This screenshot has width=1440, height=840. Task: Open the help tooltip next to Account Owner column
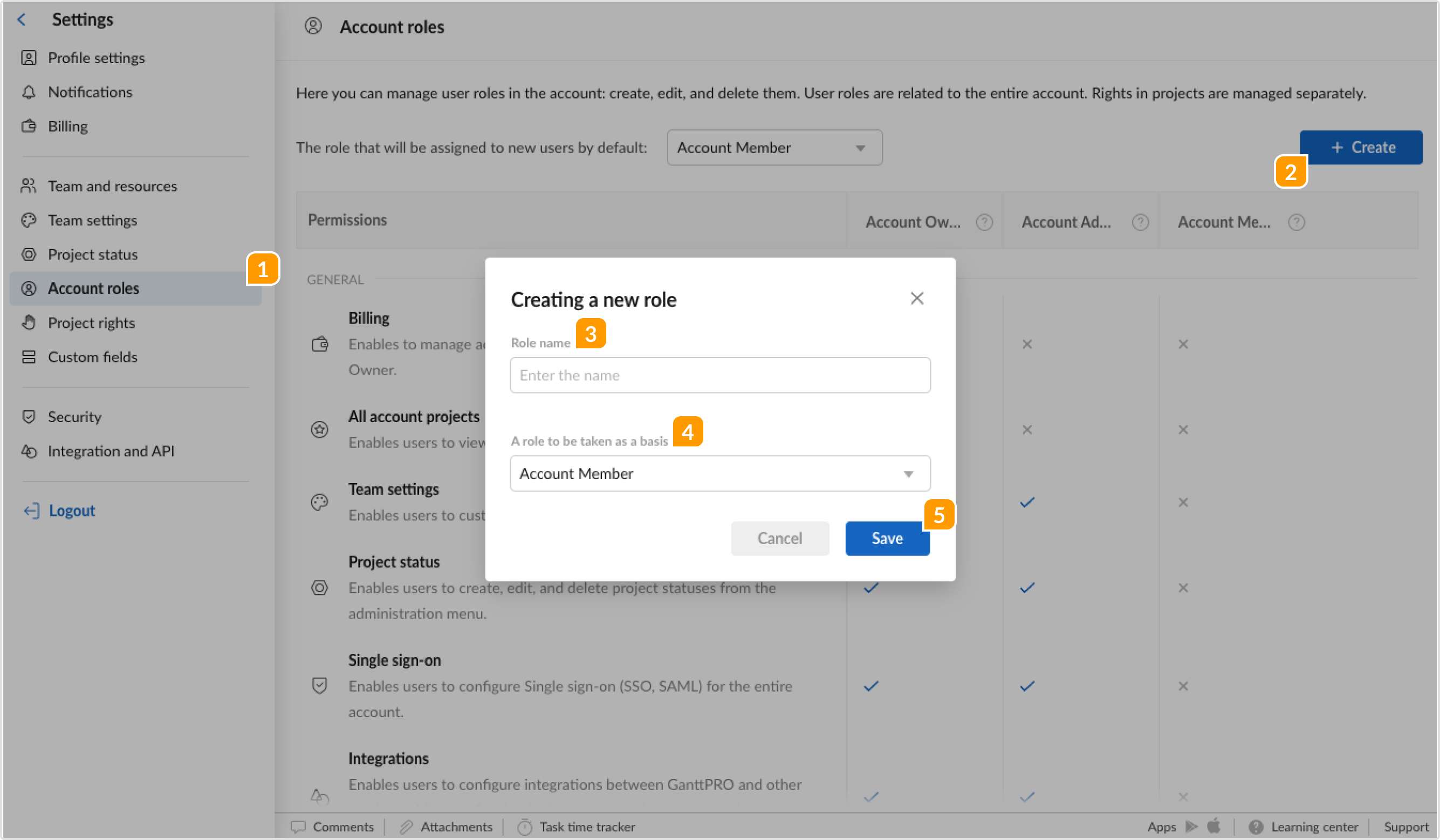(984, 222)
